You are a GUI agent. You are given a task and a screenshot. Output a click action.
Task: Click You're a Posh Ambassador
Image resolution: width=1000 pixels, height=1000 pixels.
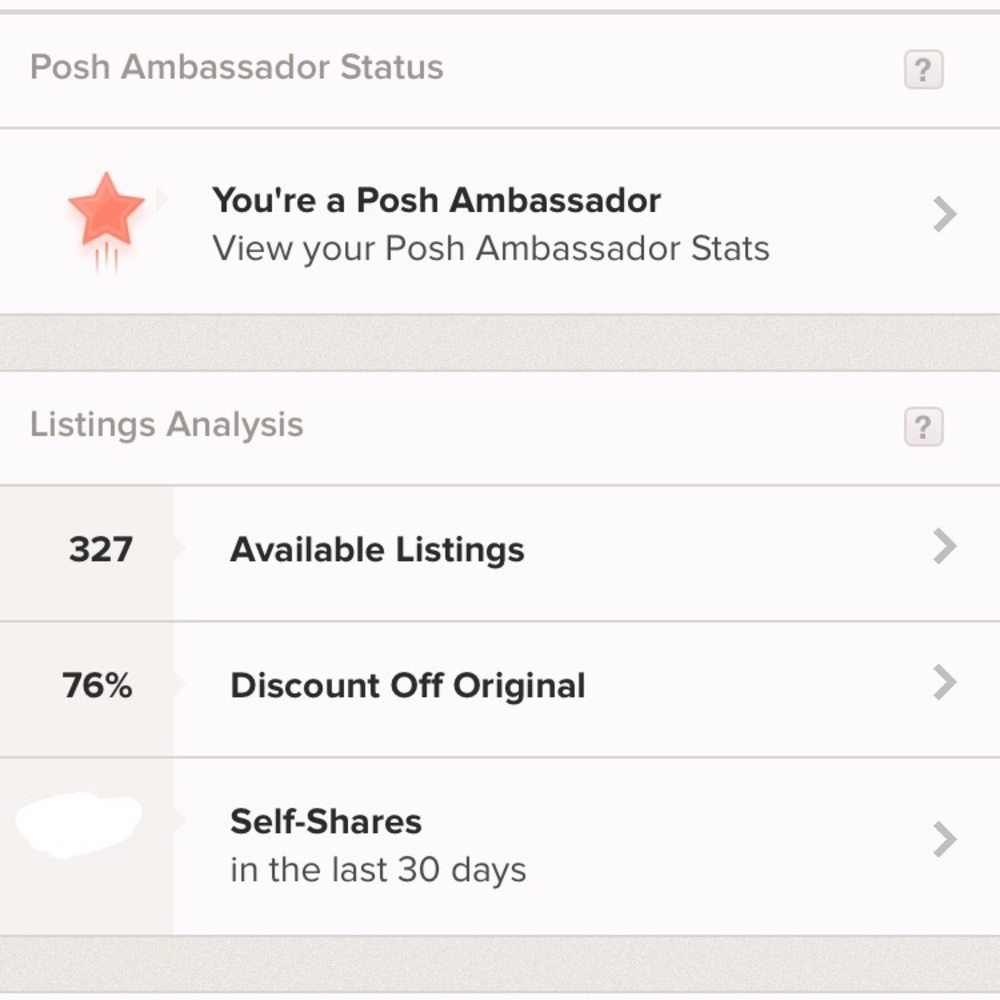435,200
